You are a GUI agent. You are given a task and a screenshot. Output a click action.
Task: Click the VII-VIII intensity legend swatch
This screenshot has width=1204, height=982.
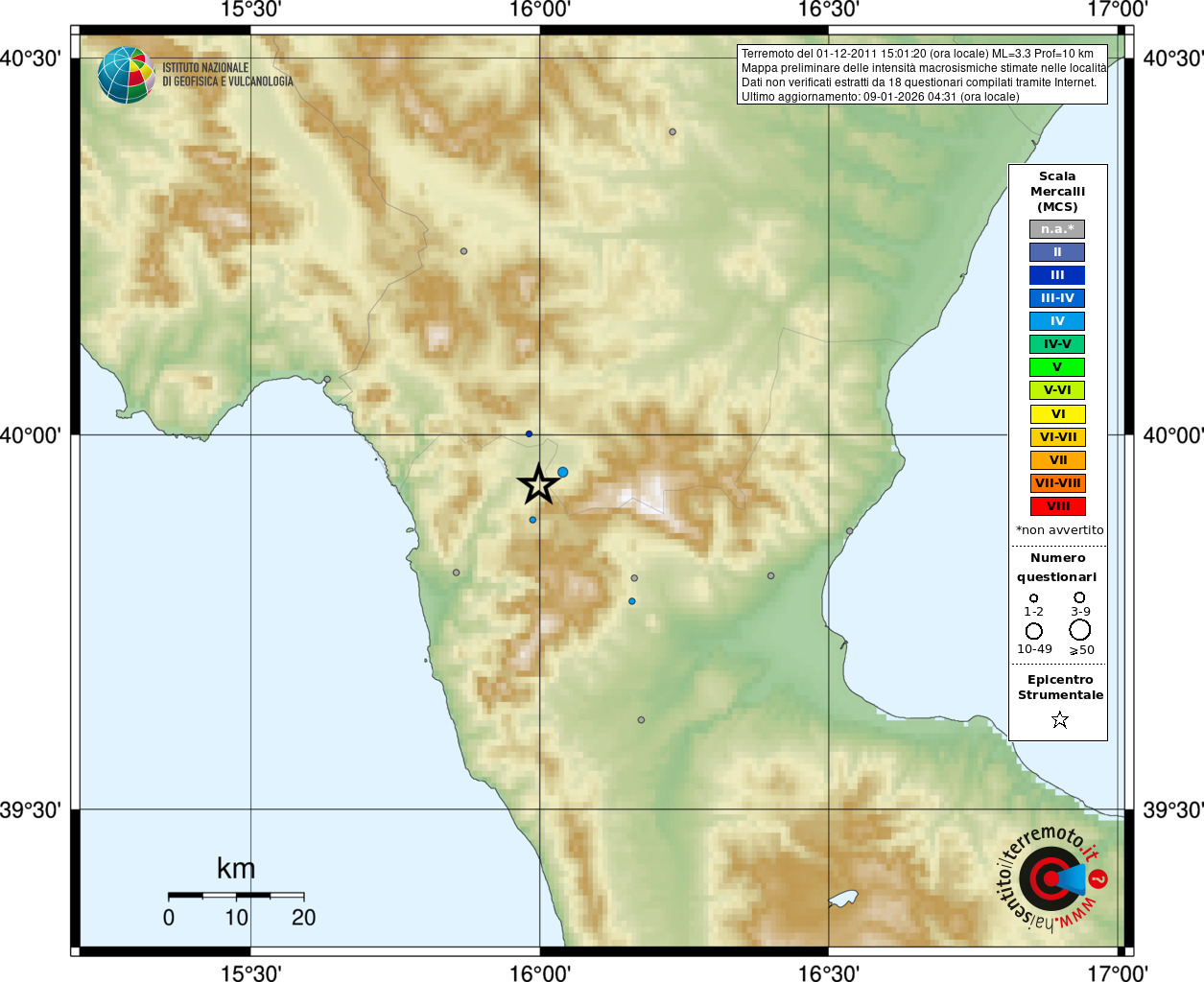coord(1057,483)
